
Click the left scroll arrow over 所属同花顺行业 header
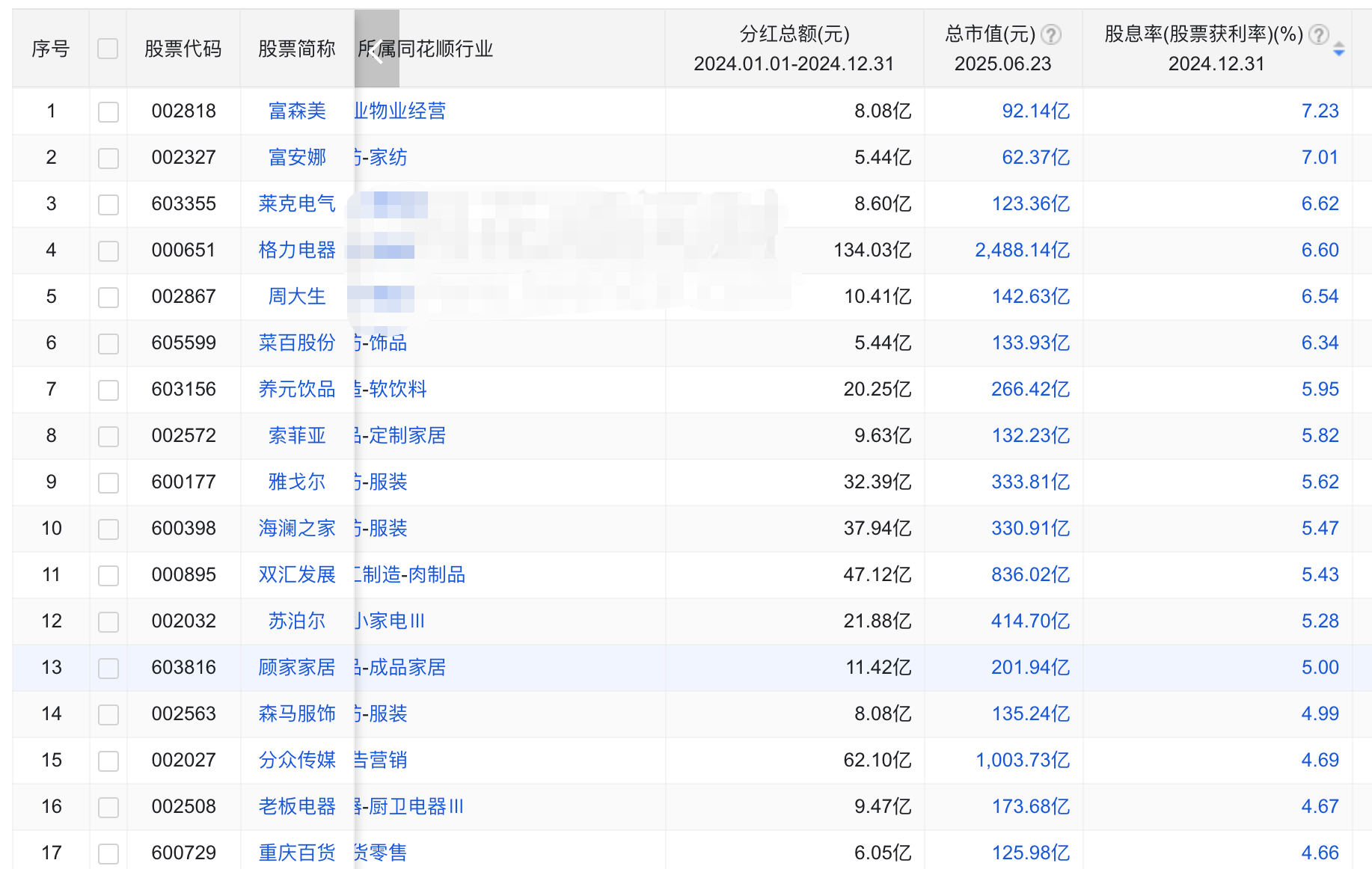coord(376,49)
